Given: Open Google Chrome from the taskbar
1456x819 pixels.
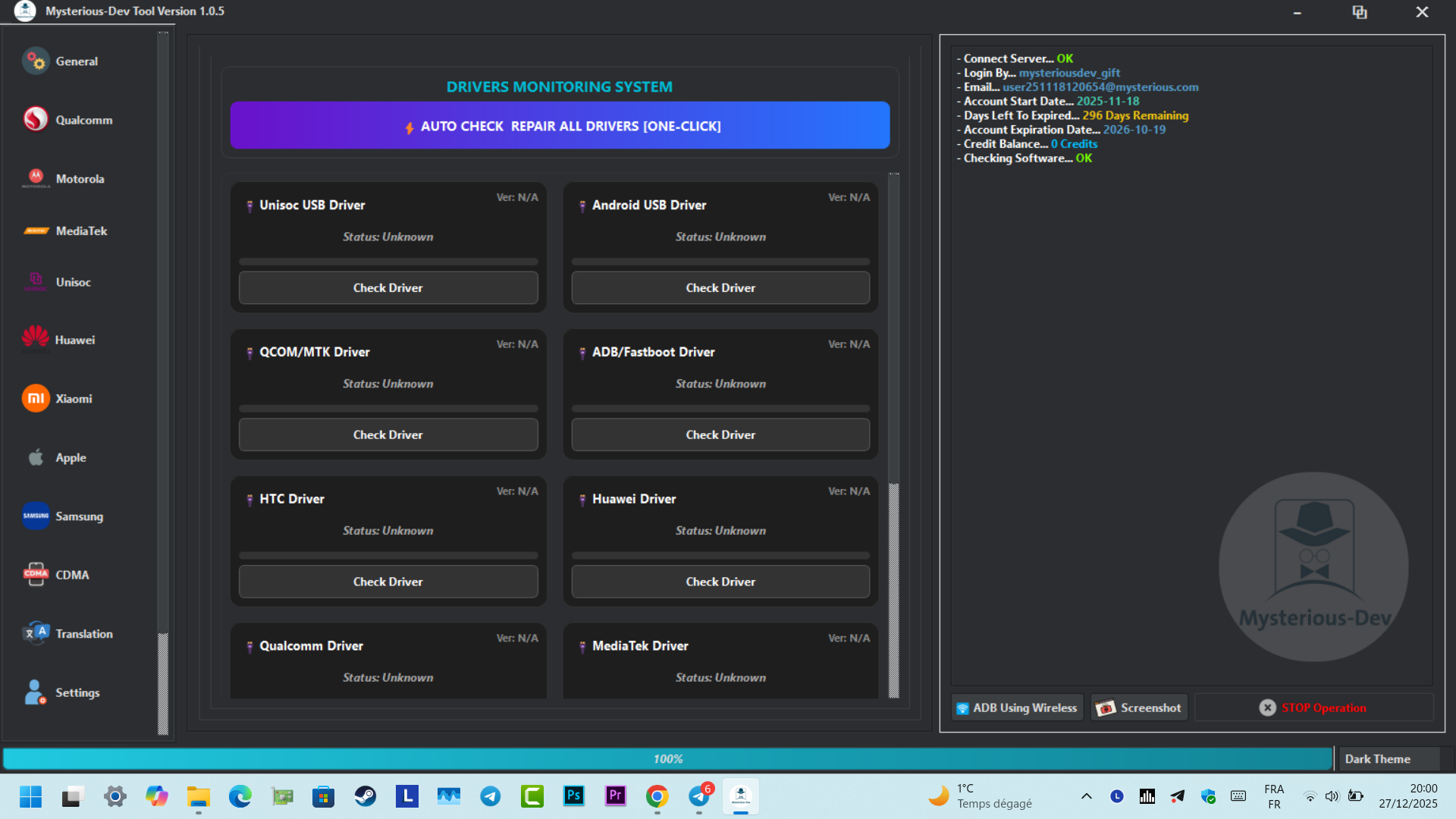Looking at the screenshot, I should pyautogui.click(x=657, y=796).
